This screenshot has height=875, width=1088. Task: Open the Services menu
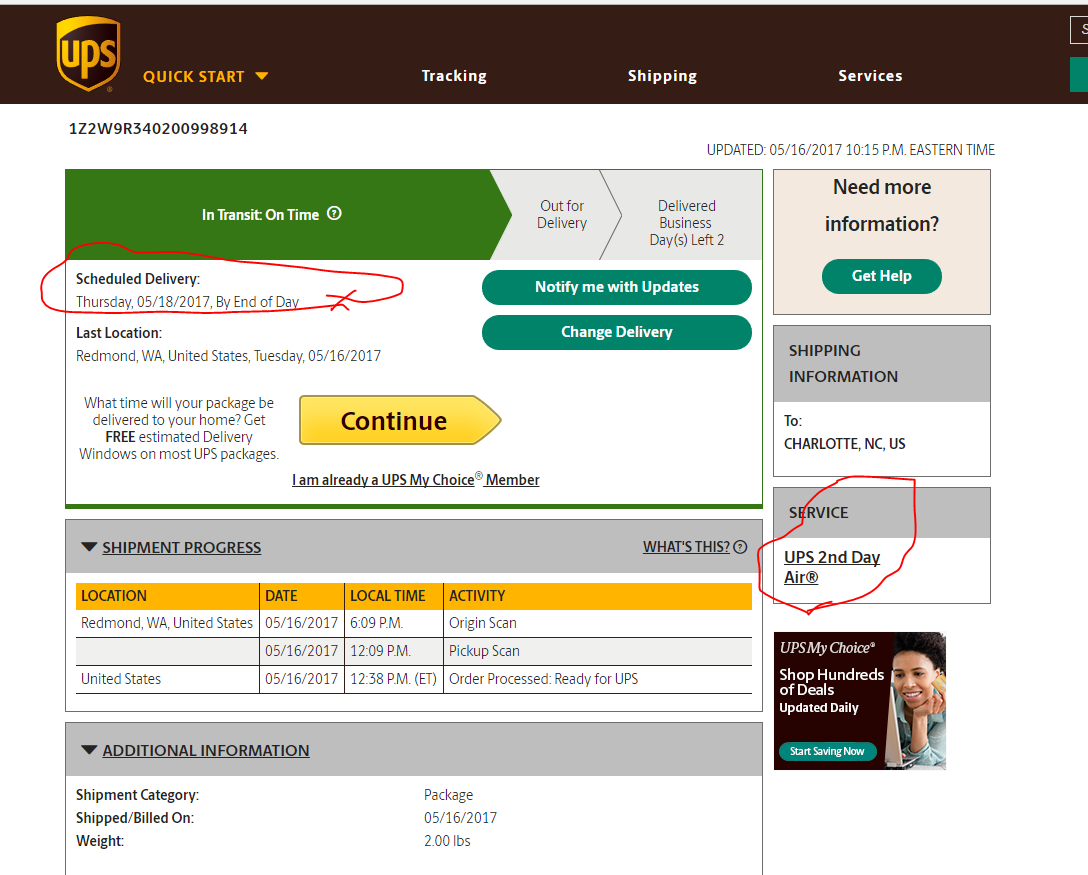(870, 76)
